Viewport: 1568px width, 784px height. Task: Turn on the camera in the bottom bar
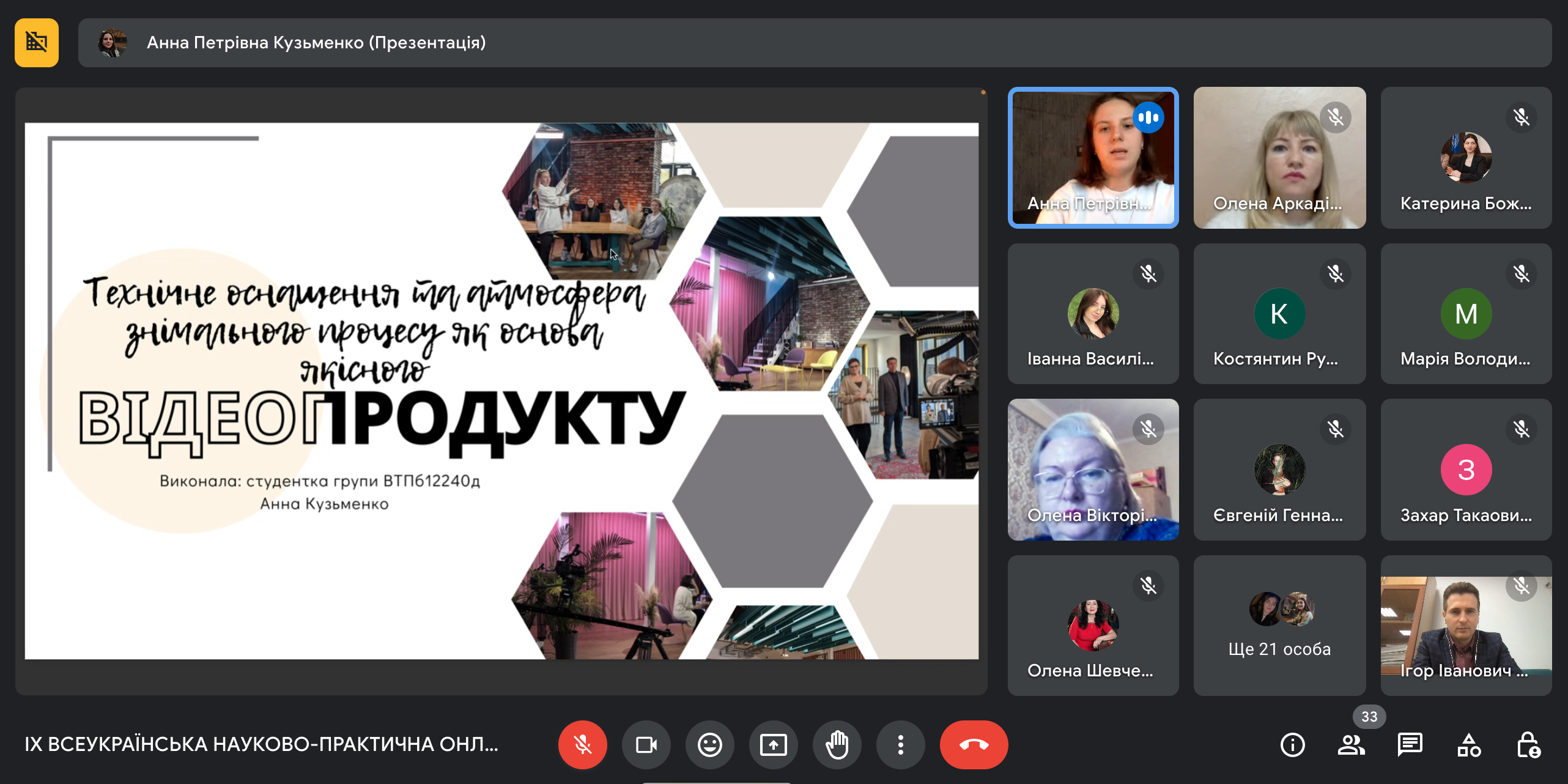tap(646, 744)
